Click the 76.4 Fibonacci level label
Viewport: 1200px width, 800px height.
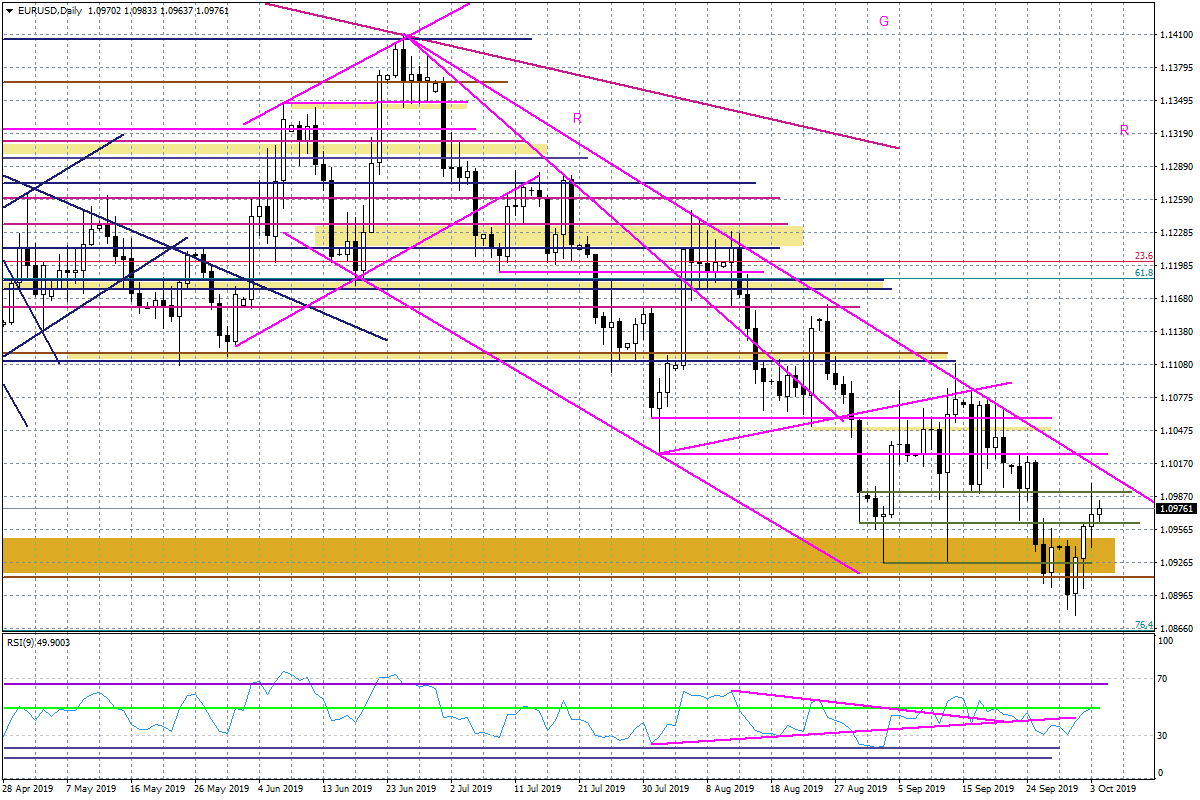[1144, 625]
